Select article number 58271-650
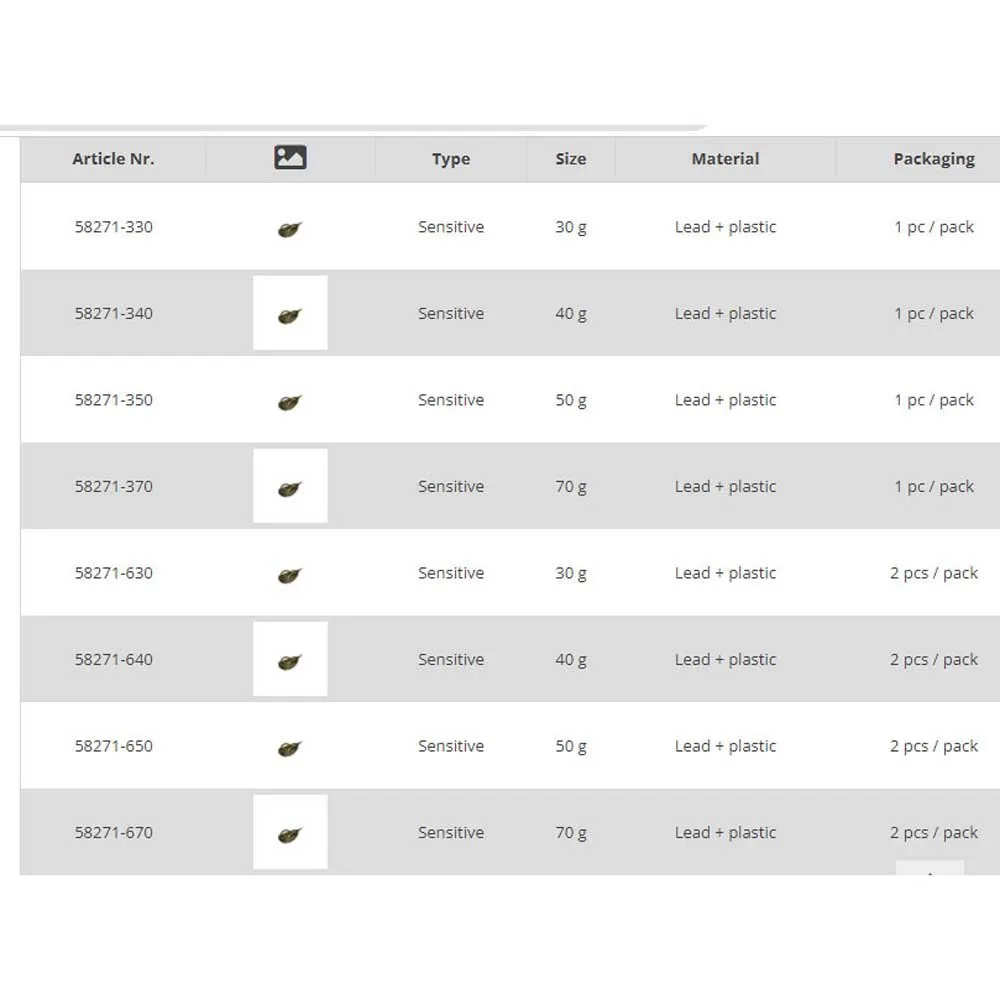1000x1000 pixels. [114, 746]
